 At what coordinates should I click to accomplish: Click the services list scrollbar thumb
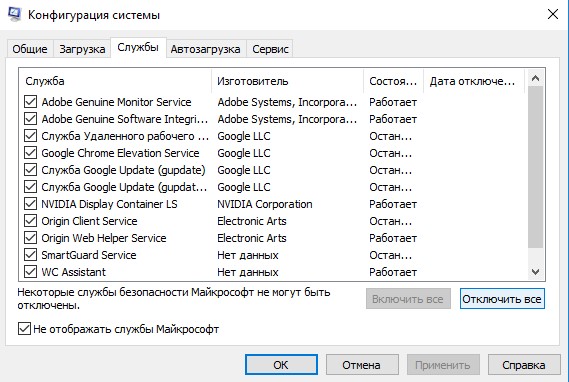pos(536,167)
